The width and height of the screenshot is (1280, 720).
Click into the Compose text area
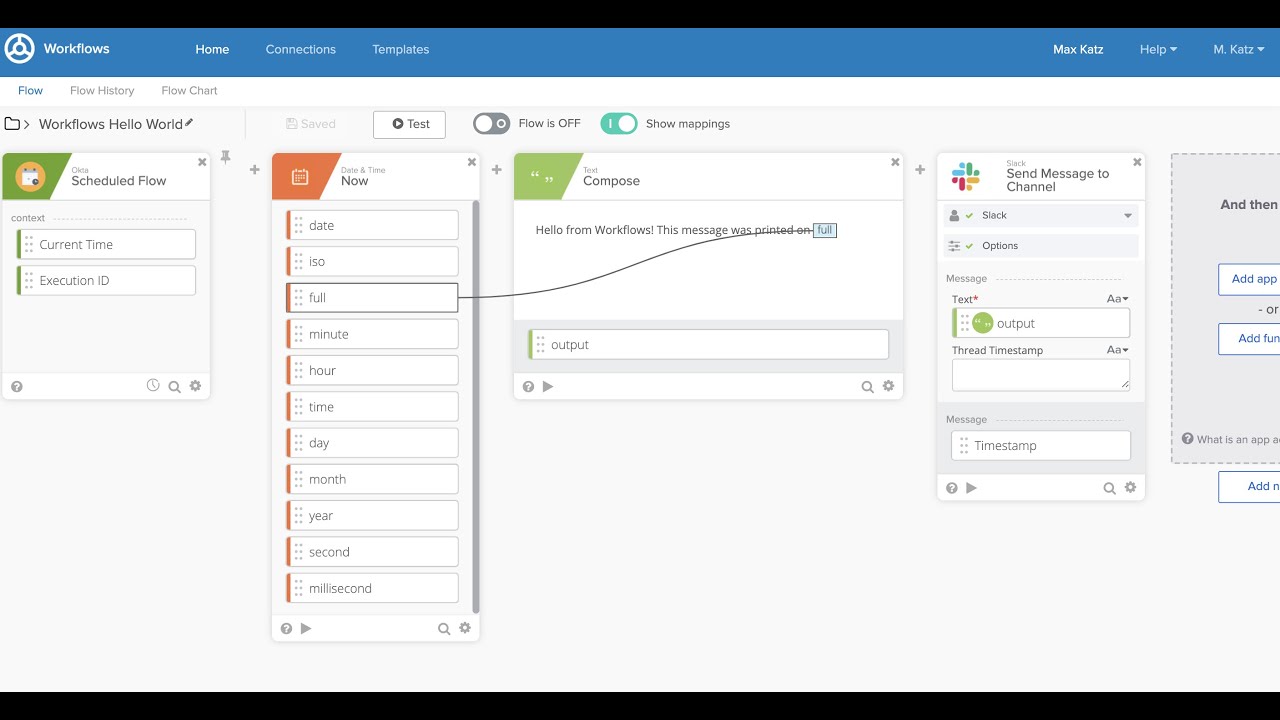pos(708,260)
